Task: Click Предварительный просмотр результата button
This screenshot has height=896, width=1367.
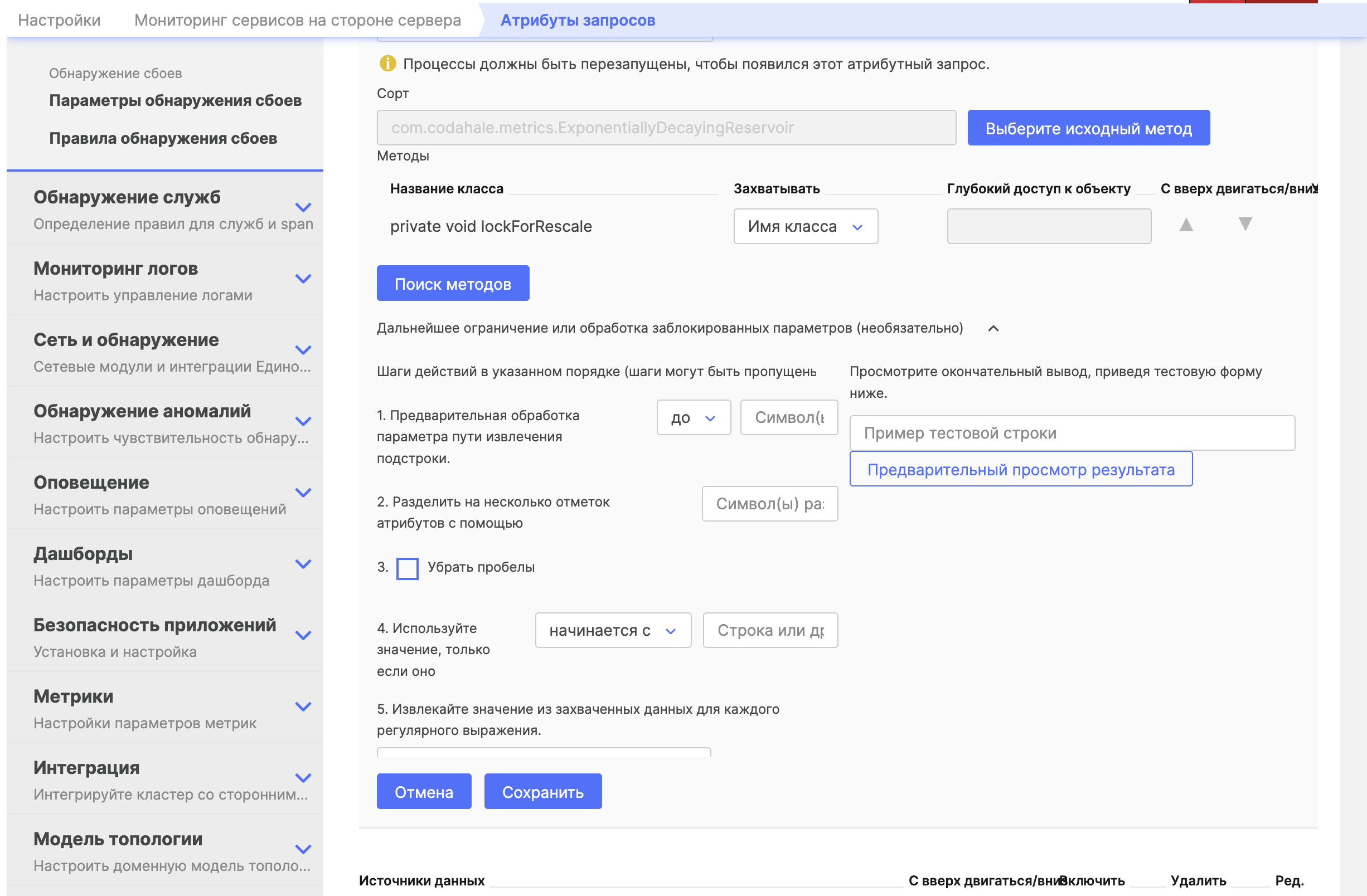Action: (x=1020, y=470)
